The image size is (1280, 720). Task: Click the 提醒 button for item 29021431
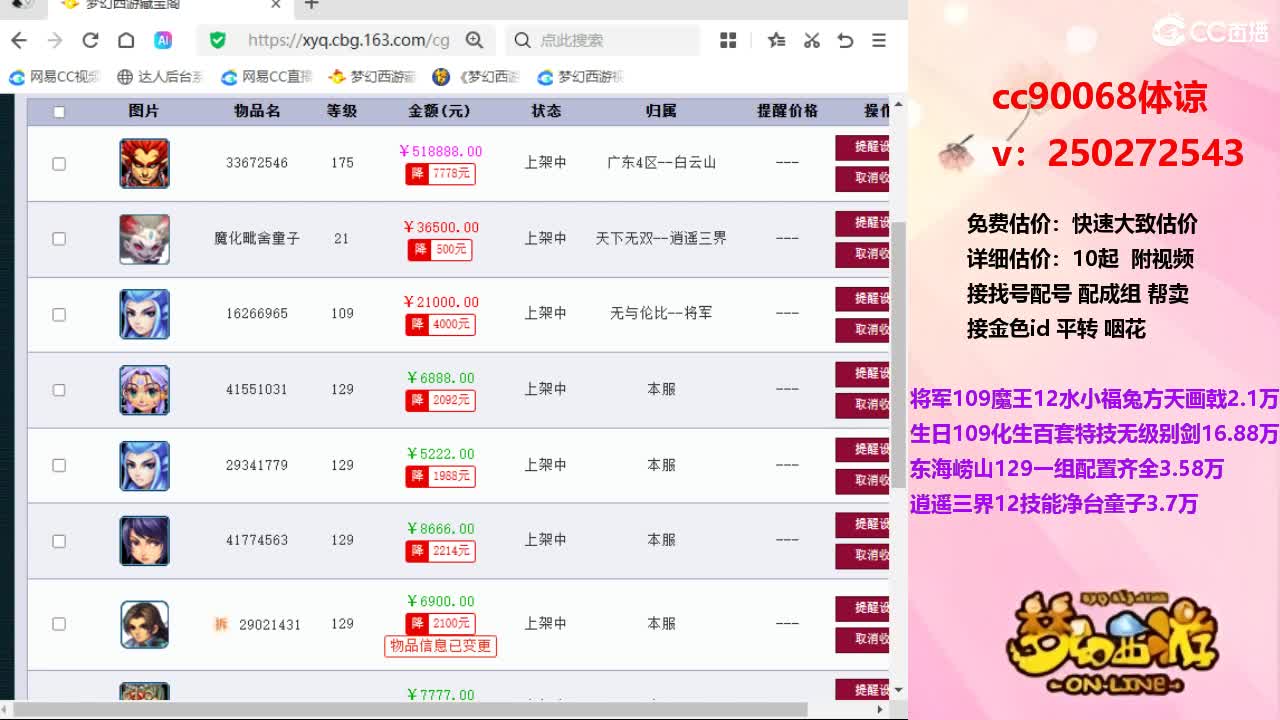(x=862, y=608)
